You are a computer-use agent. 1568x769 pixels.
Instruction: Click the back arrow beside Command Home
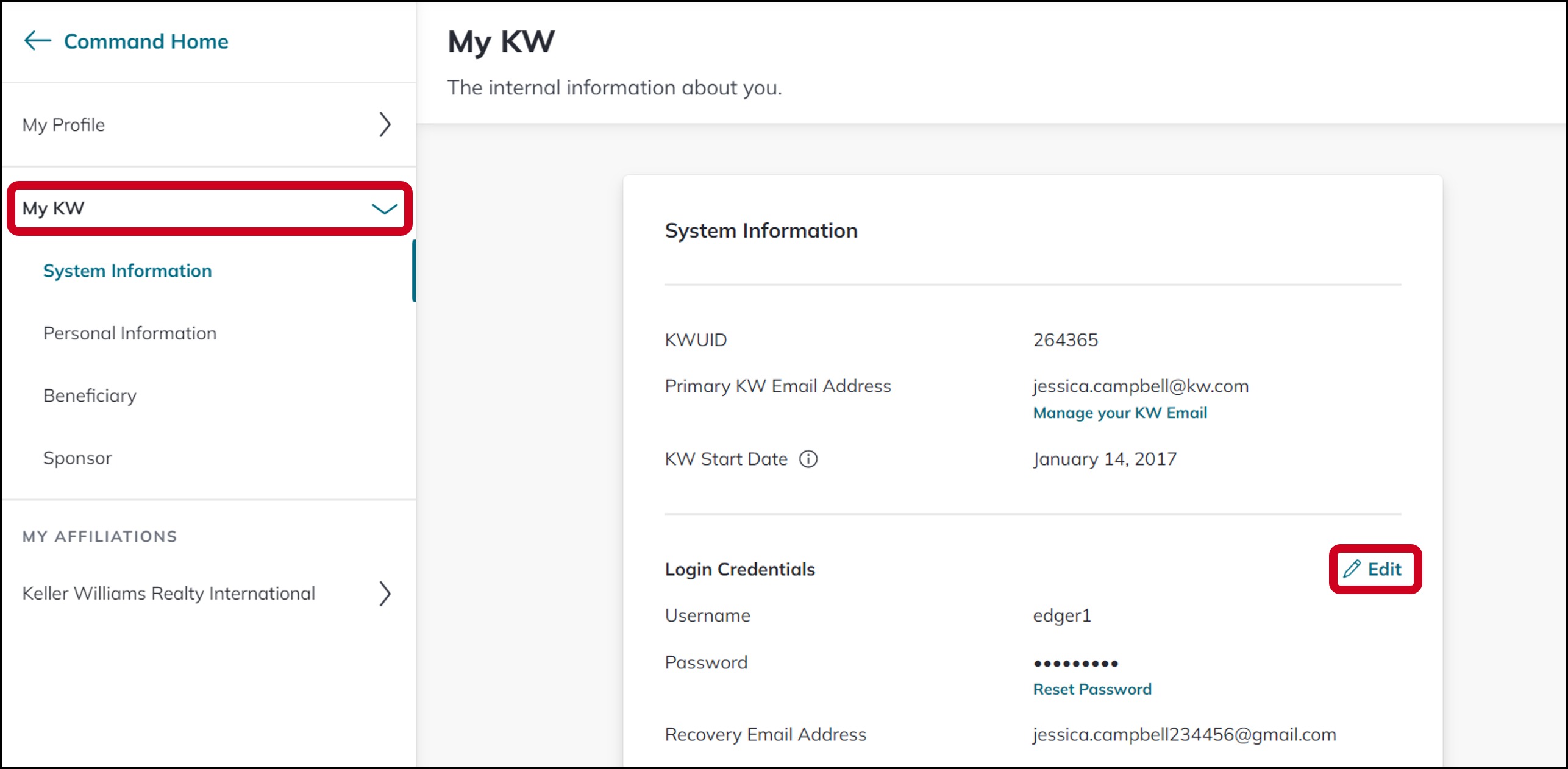pyautogui.click(x=37, y=41)
